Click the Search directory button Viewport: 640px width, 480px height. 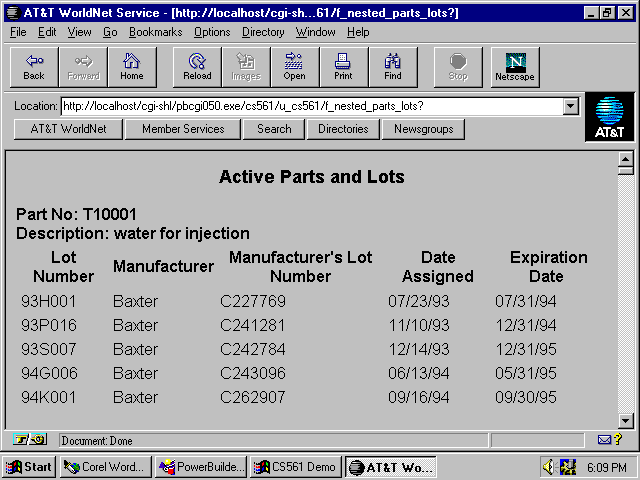click(x=274, y=129)
